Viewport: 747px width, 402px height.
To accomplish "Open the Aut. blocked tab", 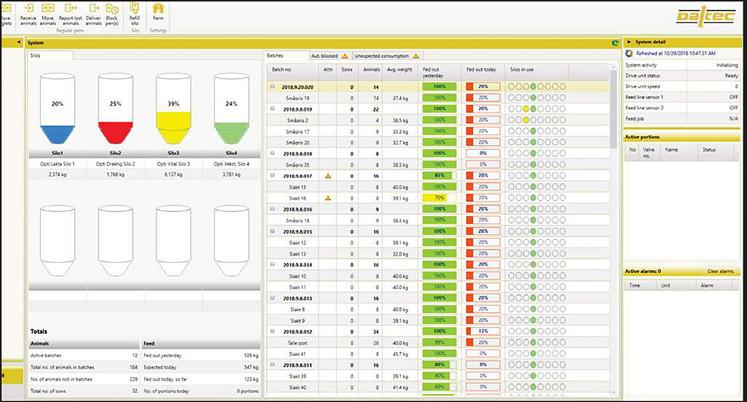I will coord(330,56).
